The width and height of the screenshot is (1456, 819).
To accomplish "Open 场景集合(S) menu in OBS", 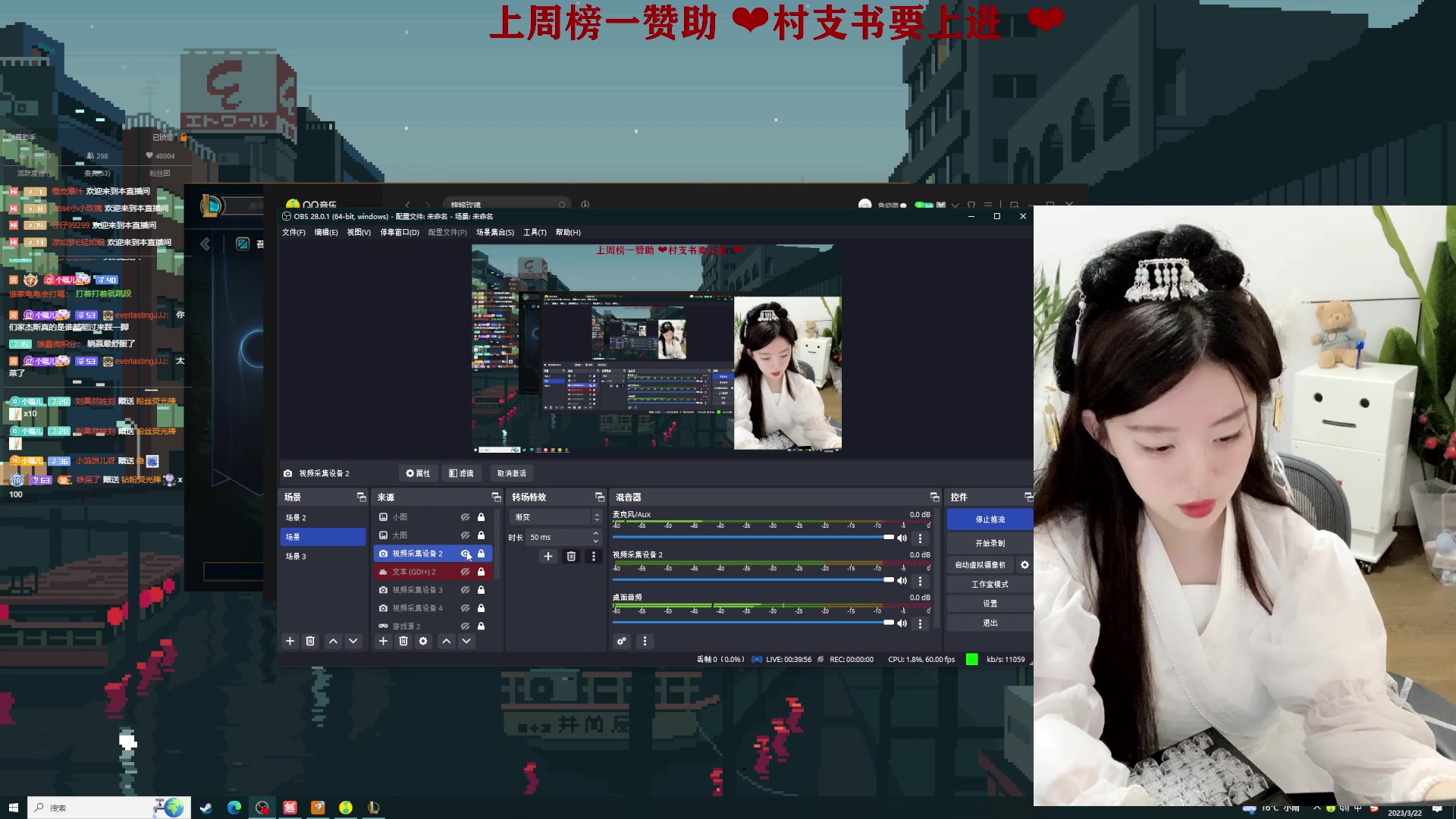I will [494, 232].
